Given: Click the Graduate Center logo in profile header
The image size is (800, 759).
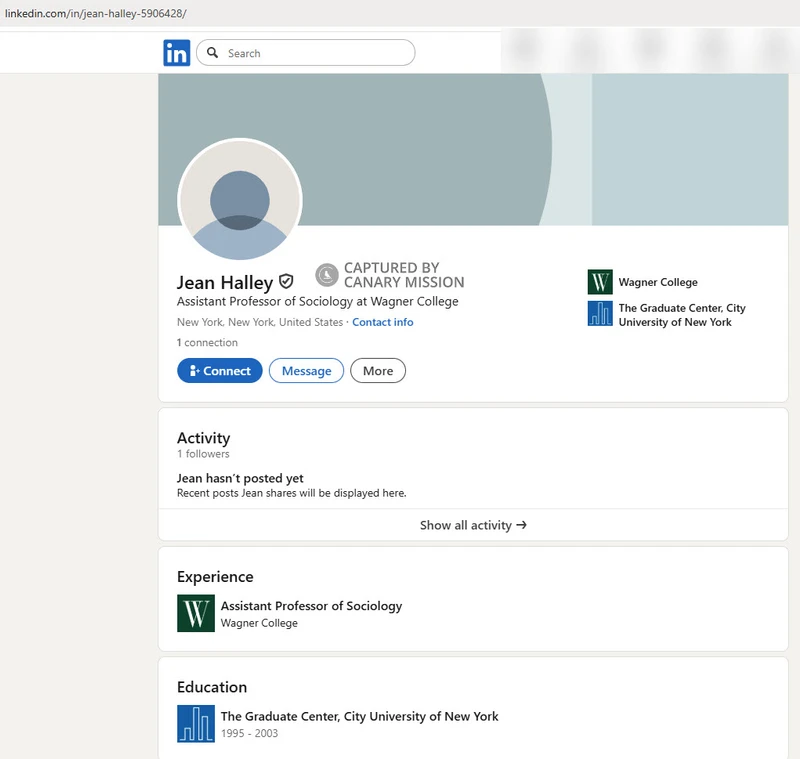Looking at the screenshot, I should click(x=600, y=313).
